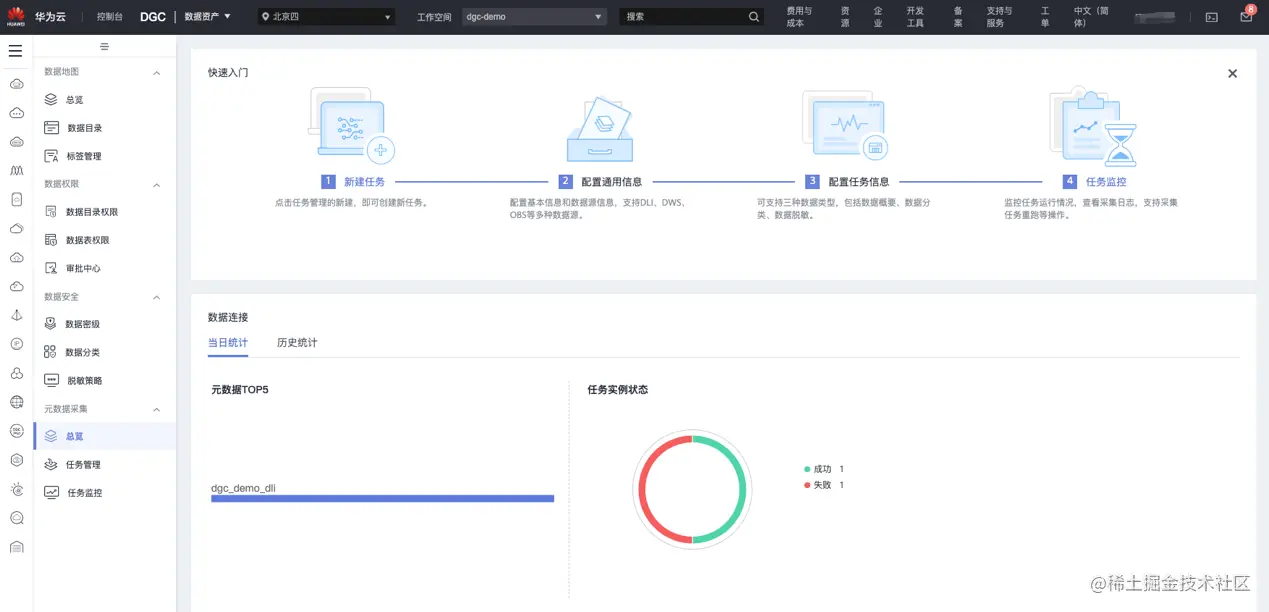Click the Huawei logo at top left
The height and width of the screenshot is (612, 1269).
16,17
